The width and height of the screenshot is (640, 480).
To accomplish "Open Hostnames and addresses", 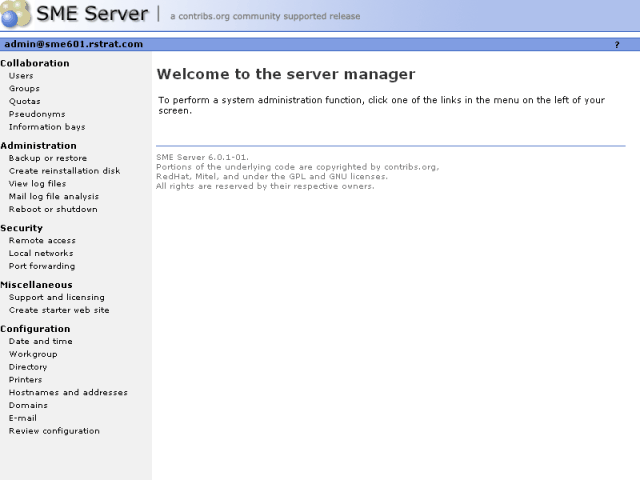I will pos(68,392).
